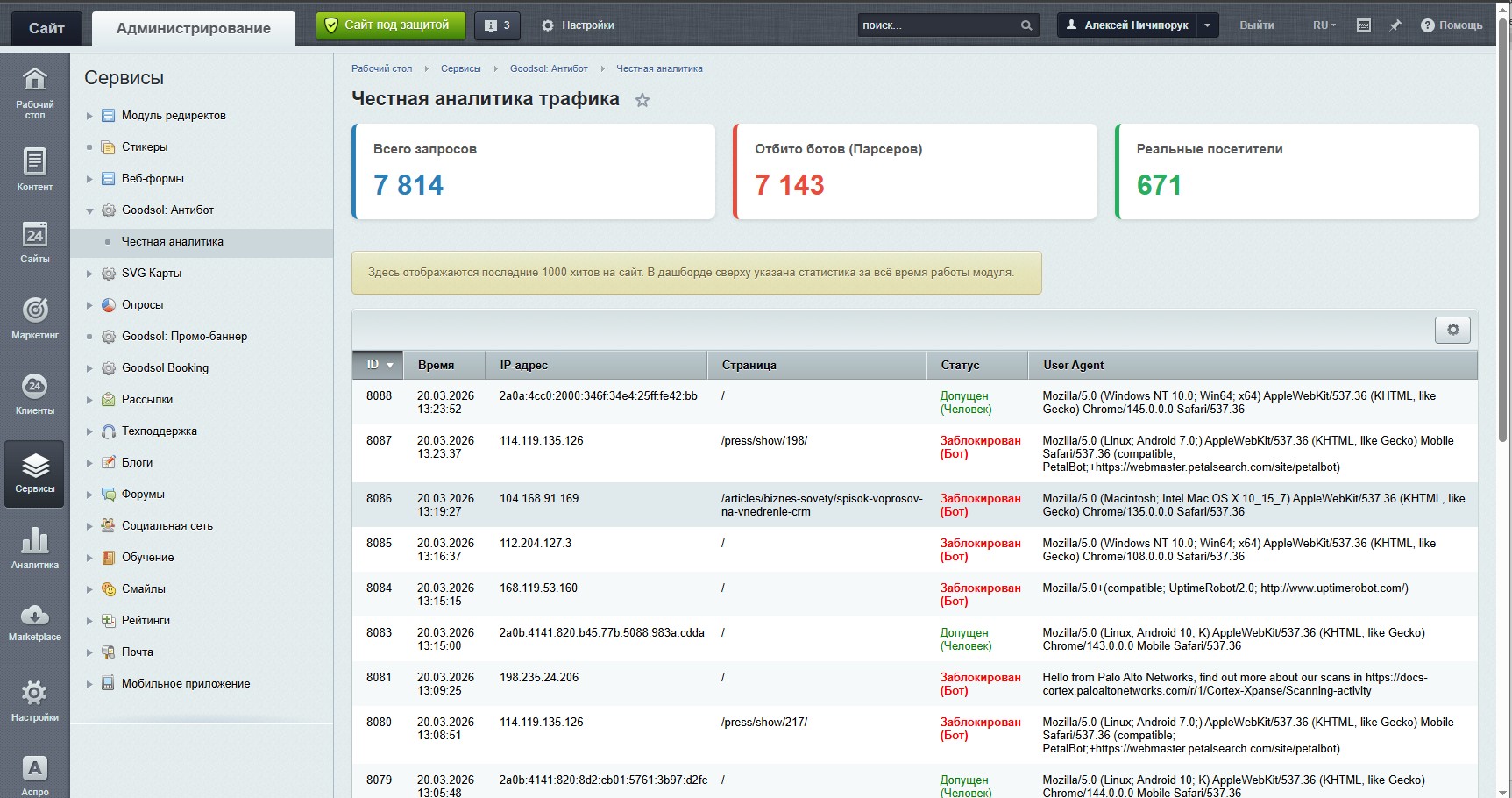Open the RU language dropdown
Screen dimensions: 1512x798
(1324, 25)
